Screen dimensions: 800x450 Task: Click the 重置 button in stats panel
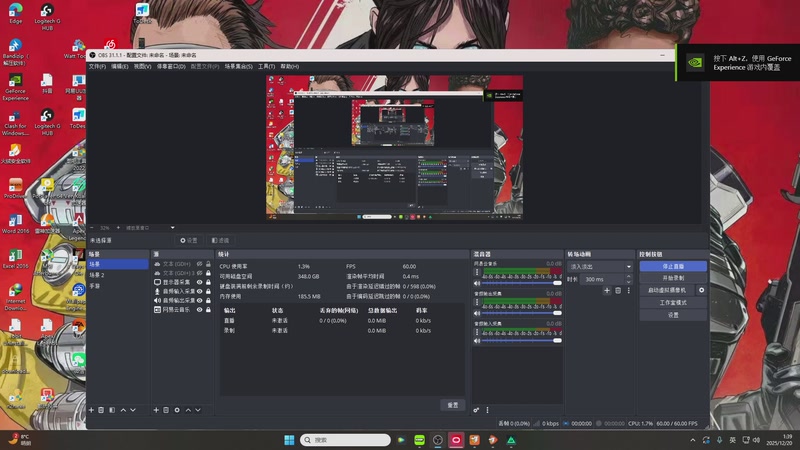(453, 405)
